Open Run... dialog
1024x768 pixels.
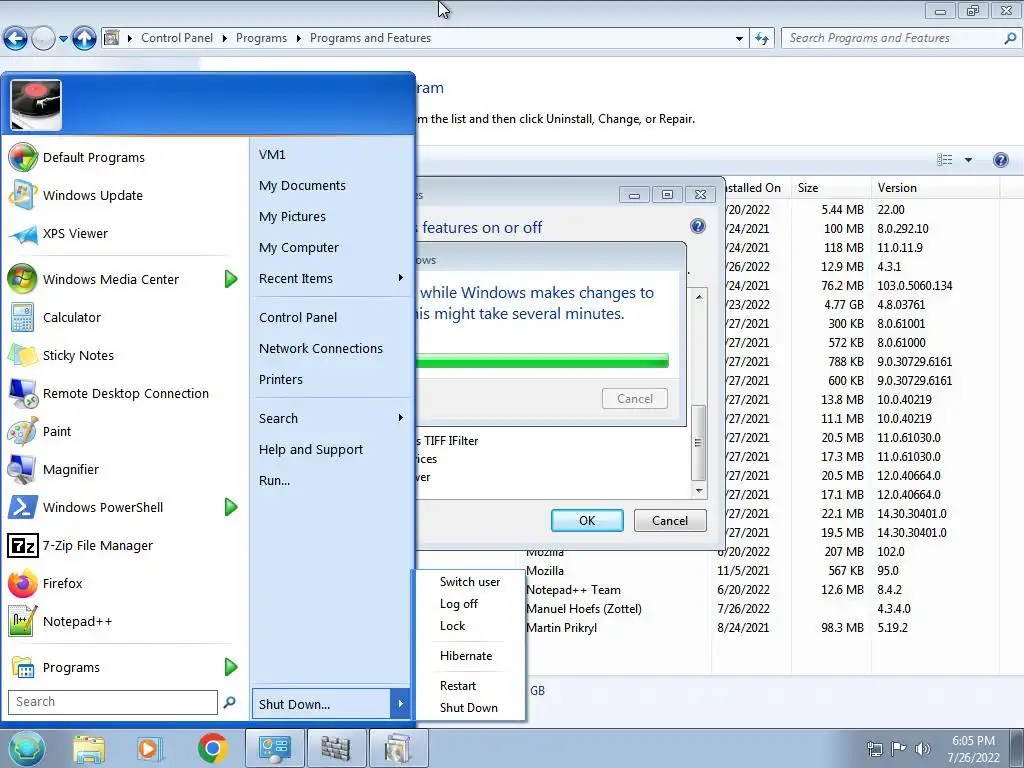[274, 481]
